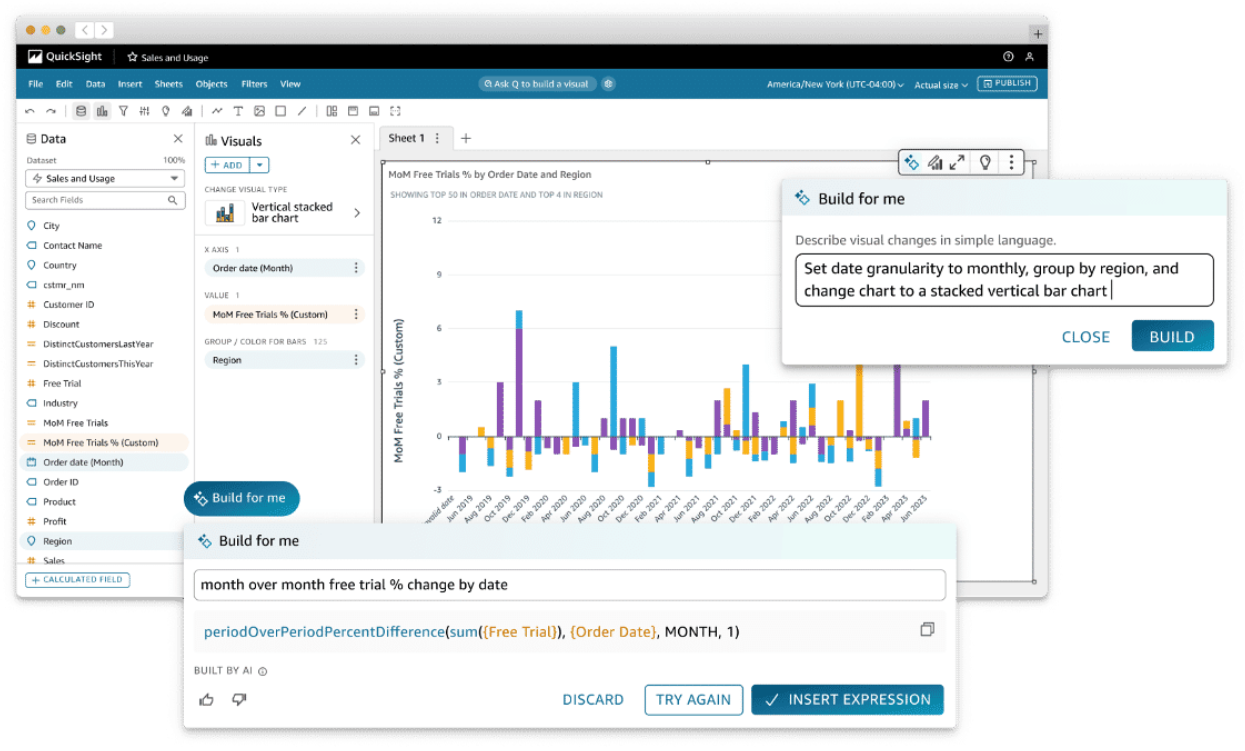
Task: Switch to the Sheet 1 tab
Action: [407, 138]
